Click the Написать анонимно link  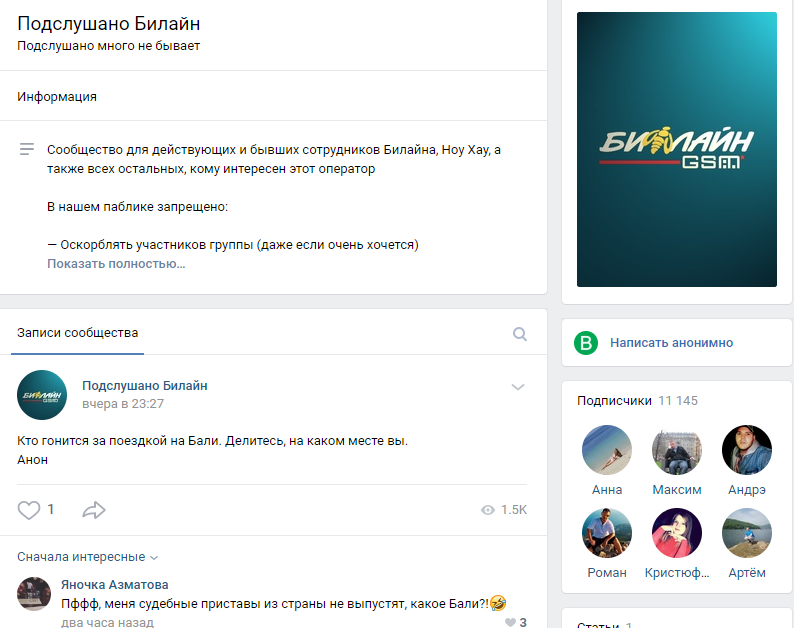pos(671,343)
